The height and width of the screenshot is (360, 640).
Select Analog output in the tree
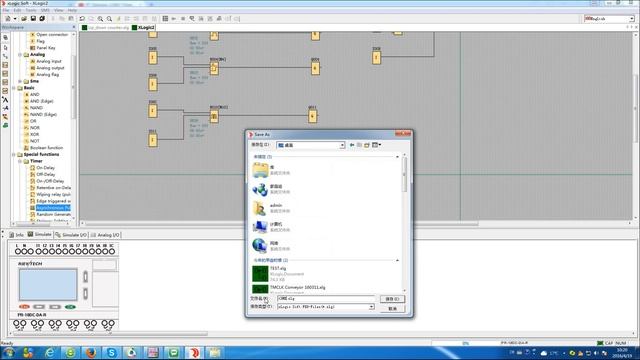click(x=50, y=68)
